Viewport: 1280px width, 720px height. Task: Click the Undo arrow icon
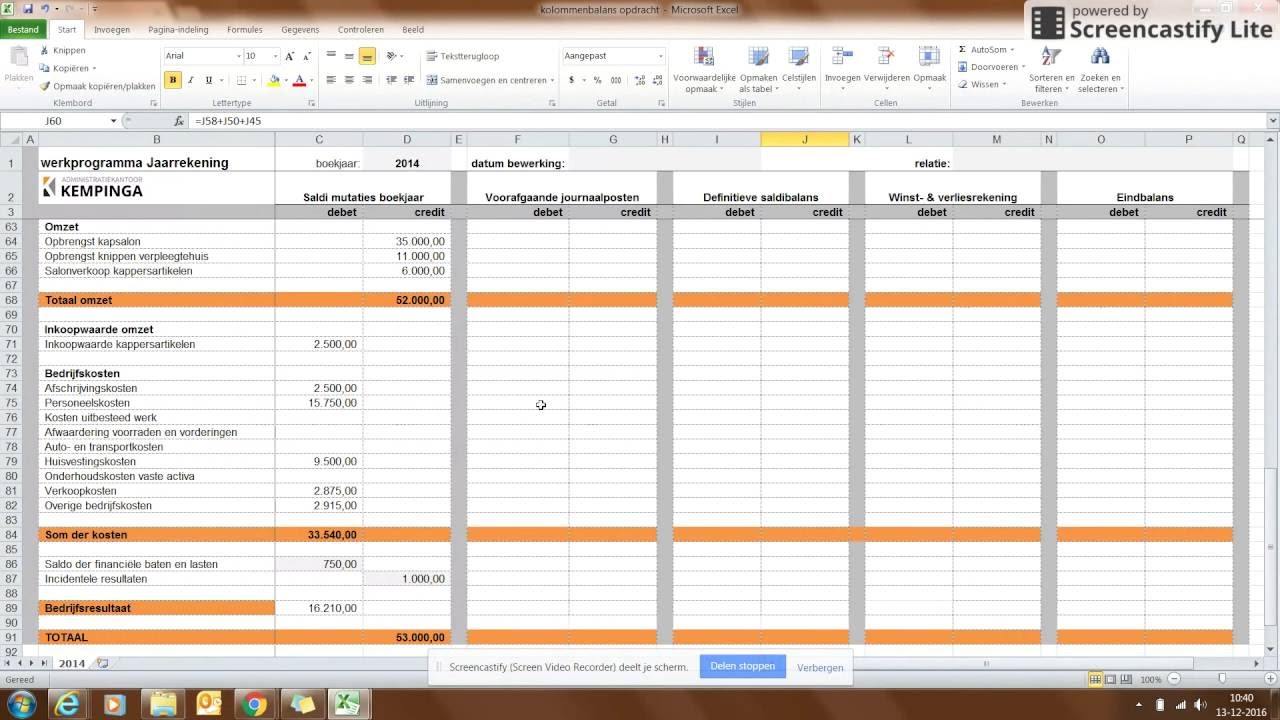click(x=45, y=9)
